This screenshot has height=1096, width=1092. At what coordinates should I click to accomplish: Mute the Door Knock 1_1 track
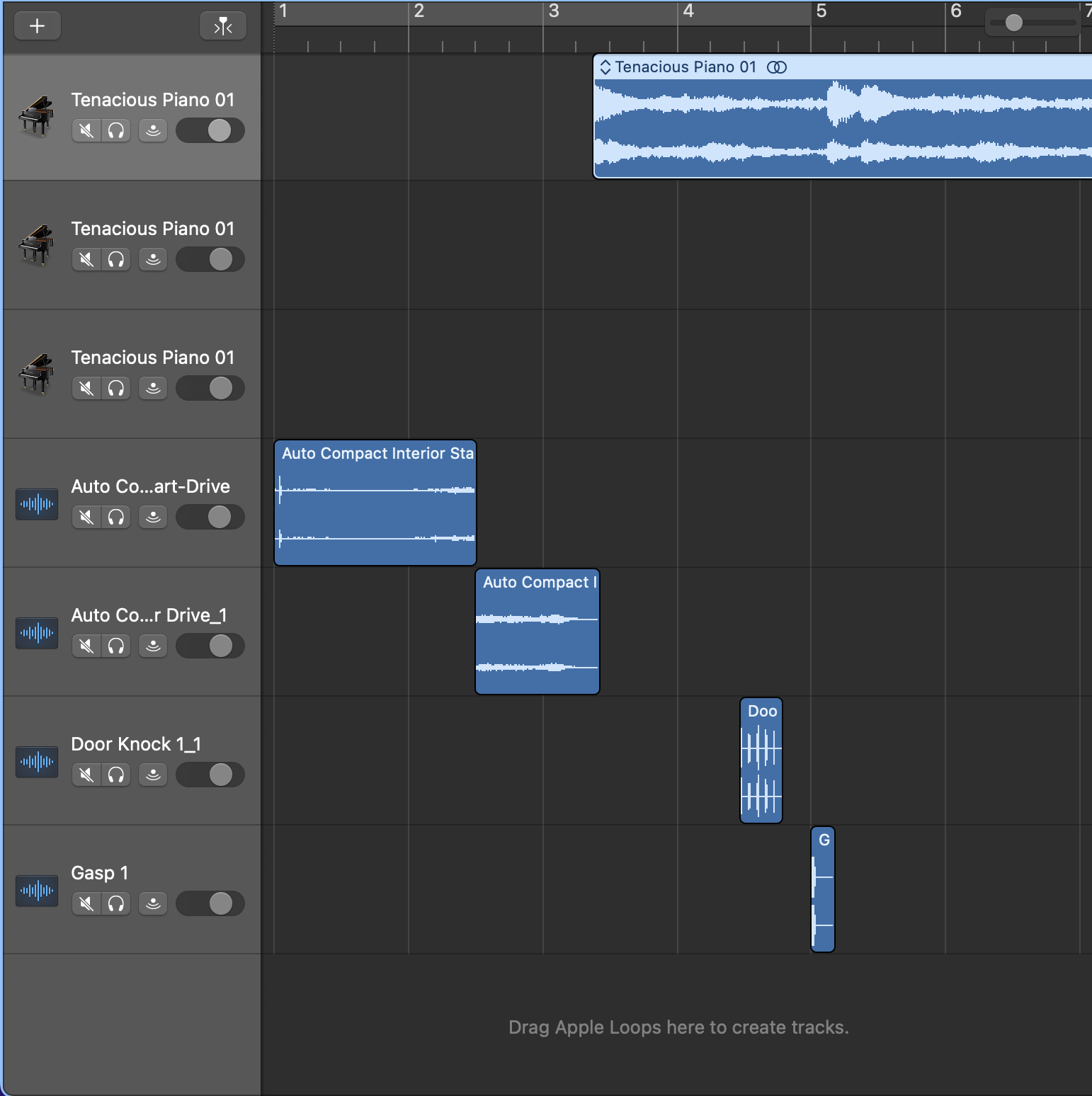[86, 775]
